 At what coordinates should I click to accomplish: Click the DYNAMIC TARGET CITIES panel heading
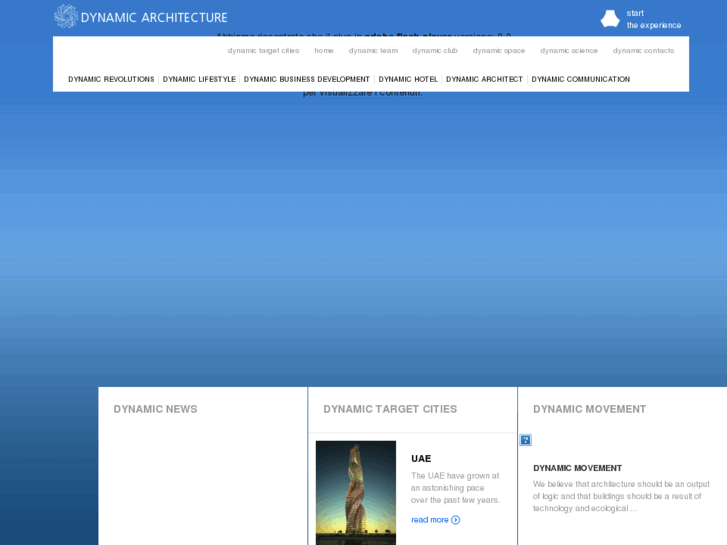tap(390, 409)
